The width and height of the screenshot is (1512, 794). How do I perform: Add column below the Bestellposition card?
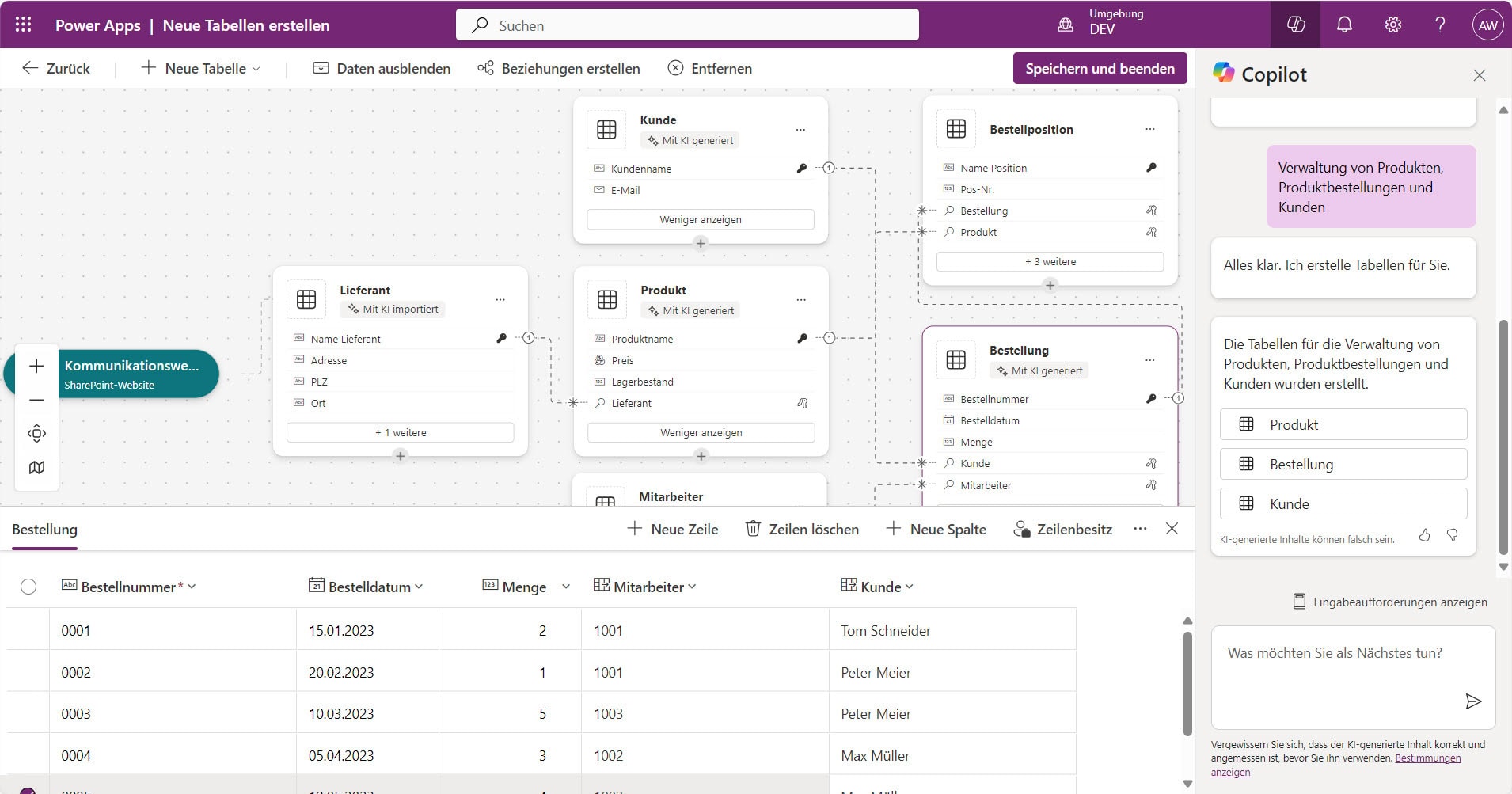(1050, 285)
